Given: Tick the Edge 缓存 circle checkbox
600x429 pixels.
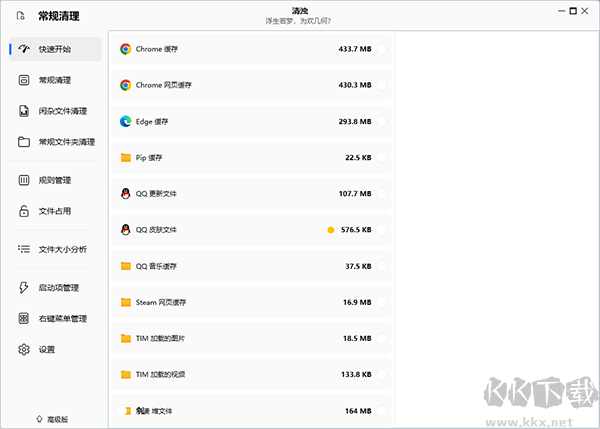Looking at the screenshot, I should point(382,121).
